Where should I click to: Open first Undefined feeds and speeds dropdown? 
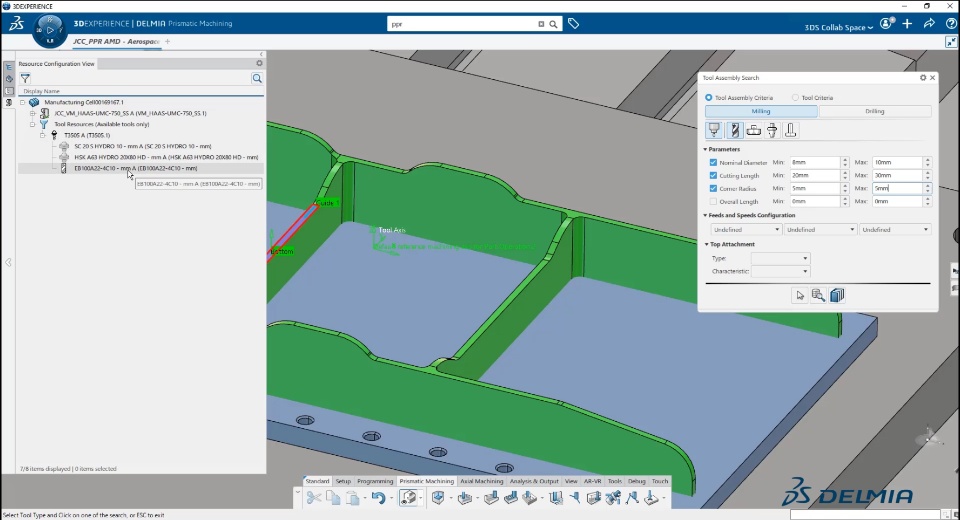(x=746, y=230)
